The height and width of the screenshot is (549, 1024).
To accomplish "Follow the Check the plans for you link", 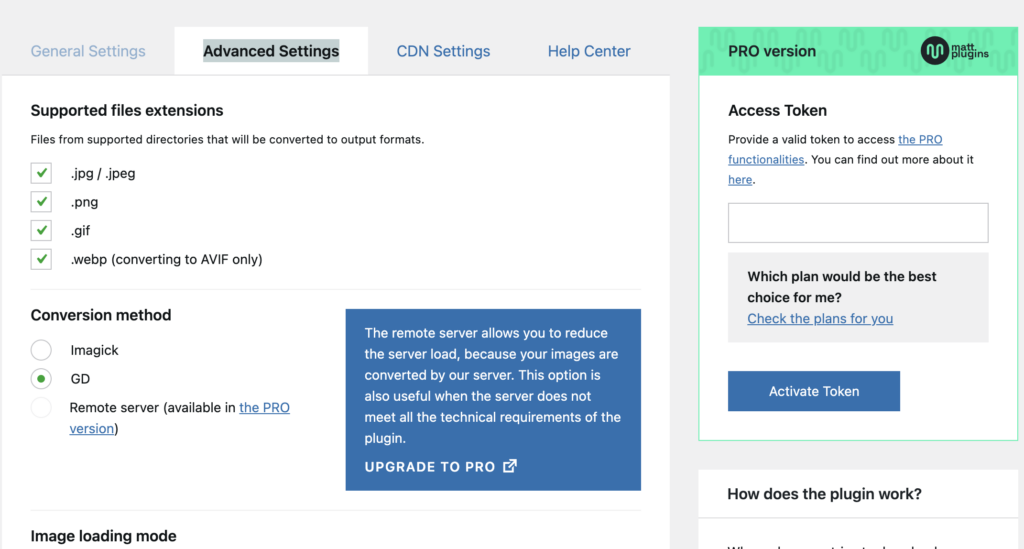I will [820, 319].
